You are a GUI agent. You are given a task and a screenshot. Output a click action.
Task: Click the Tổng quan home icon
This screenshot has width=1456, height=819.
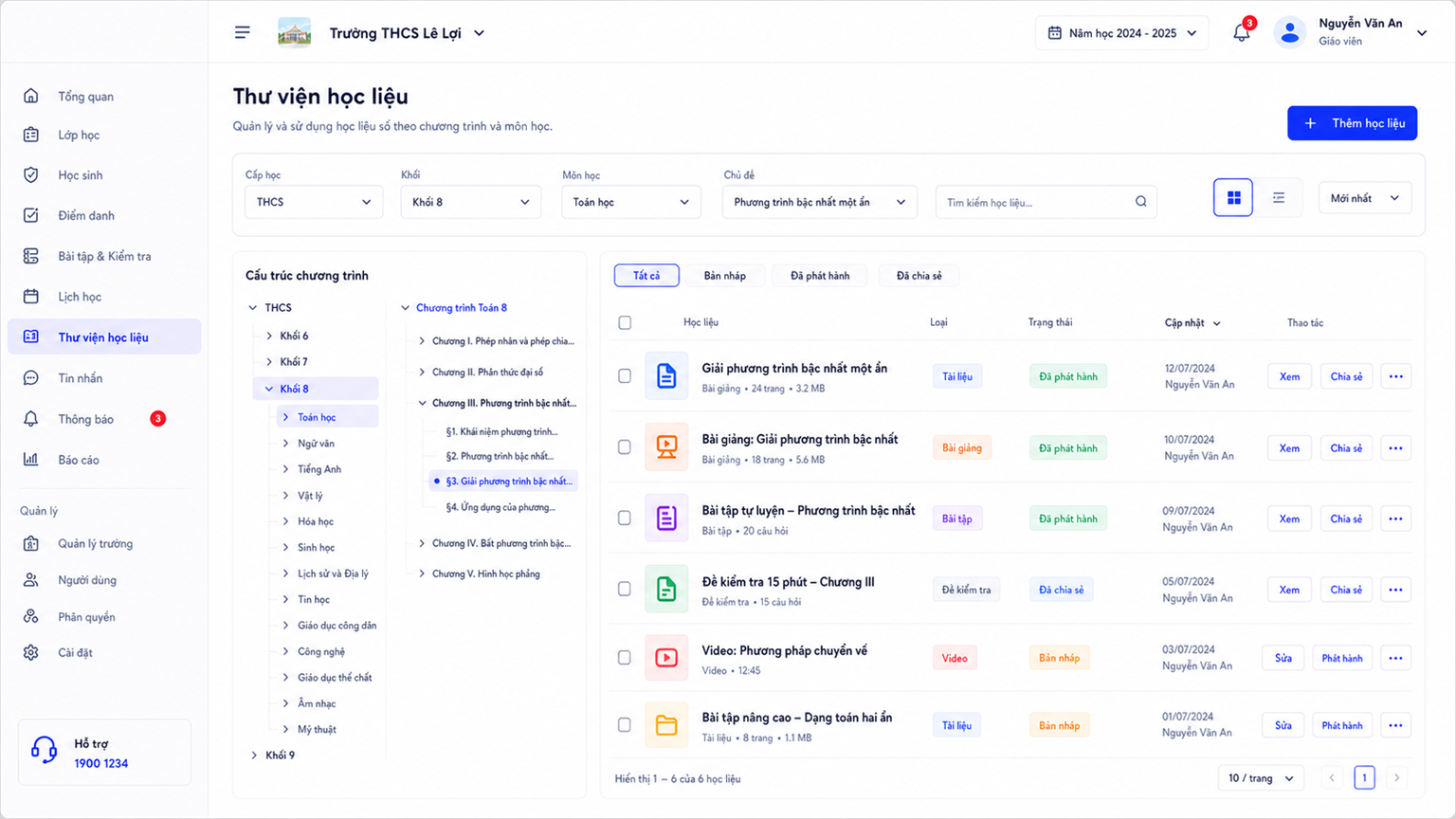click(31, 96)
